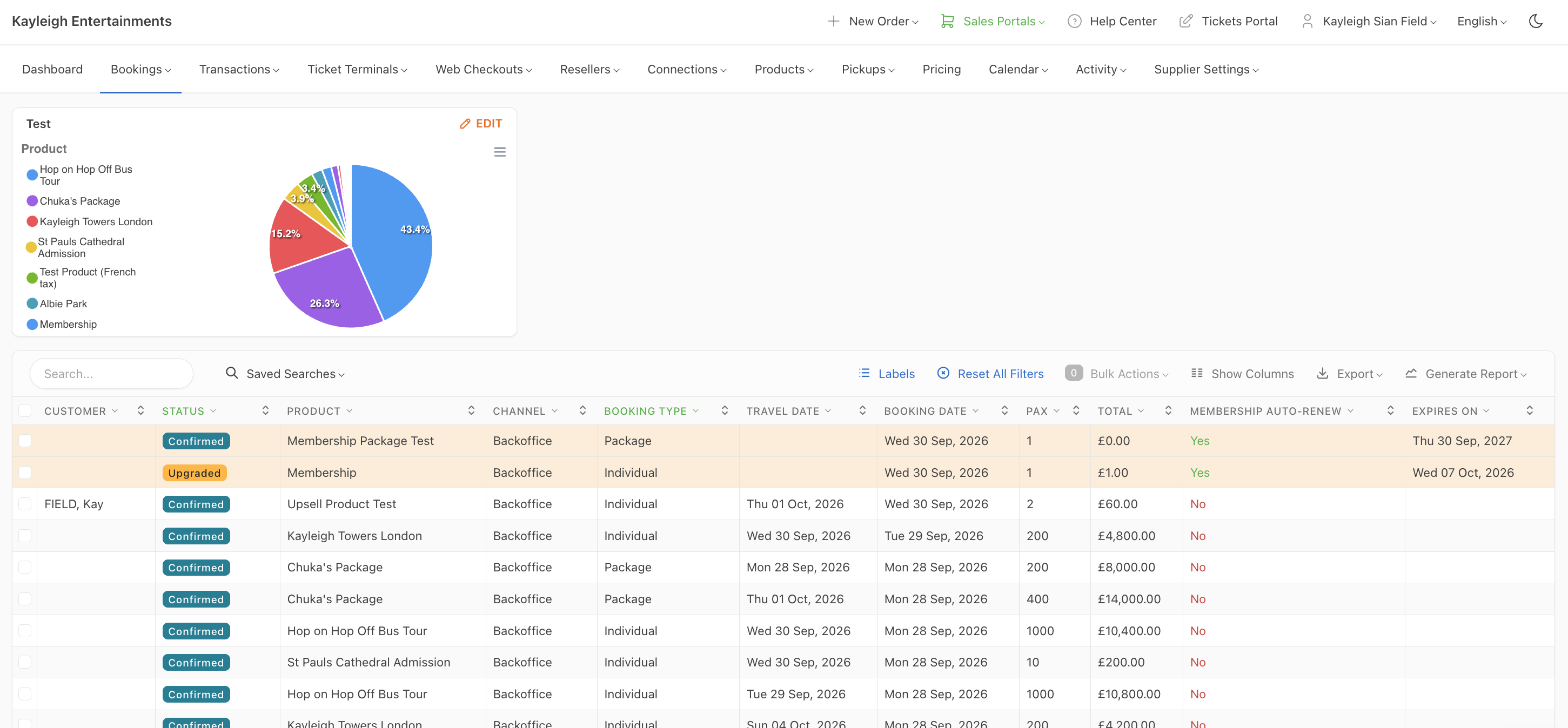The height and width of the screenshot is (728, 1568).
Task: Click the Labels list icon
Action: pyautogui.click(x=864, y=373)
